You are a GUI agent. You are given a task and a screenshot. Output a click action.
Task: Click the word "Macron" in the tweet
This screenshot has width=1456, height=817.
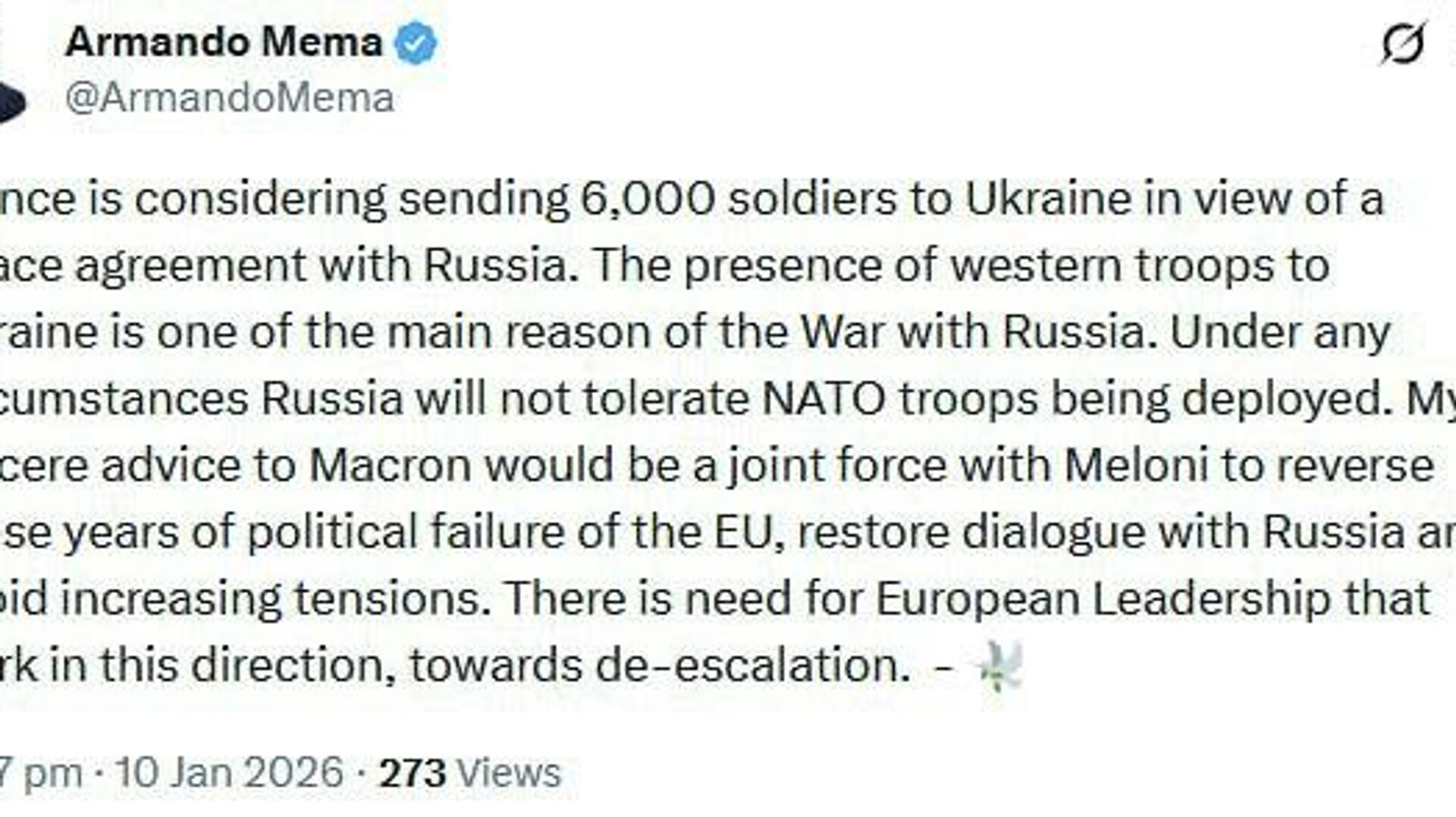coord(391,465)
